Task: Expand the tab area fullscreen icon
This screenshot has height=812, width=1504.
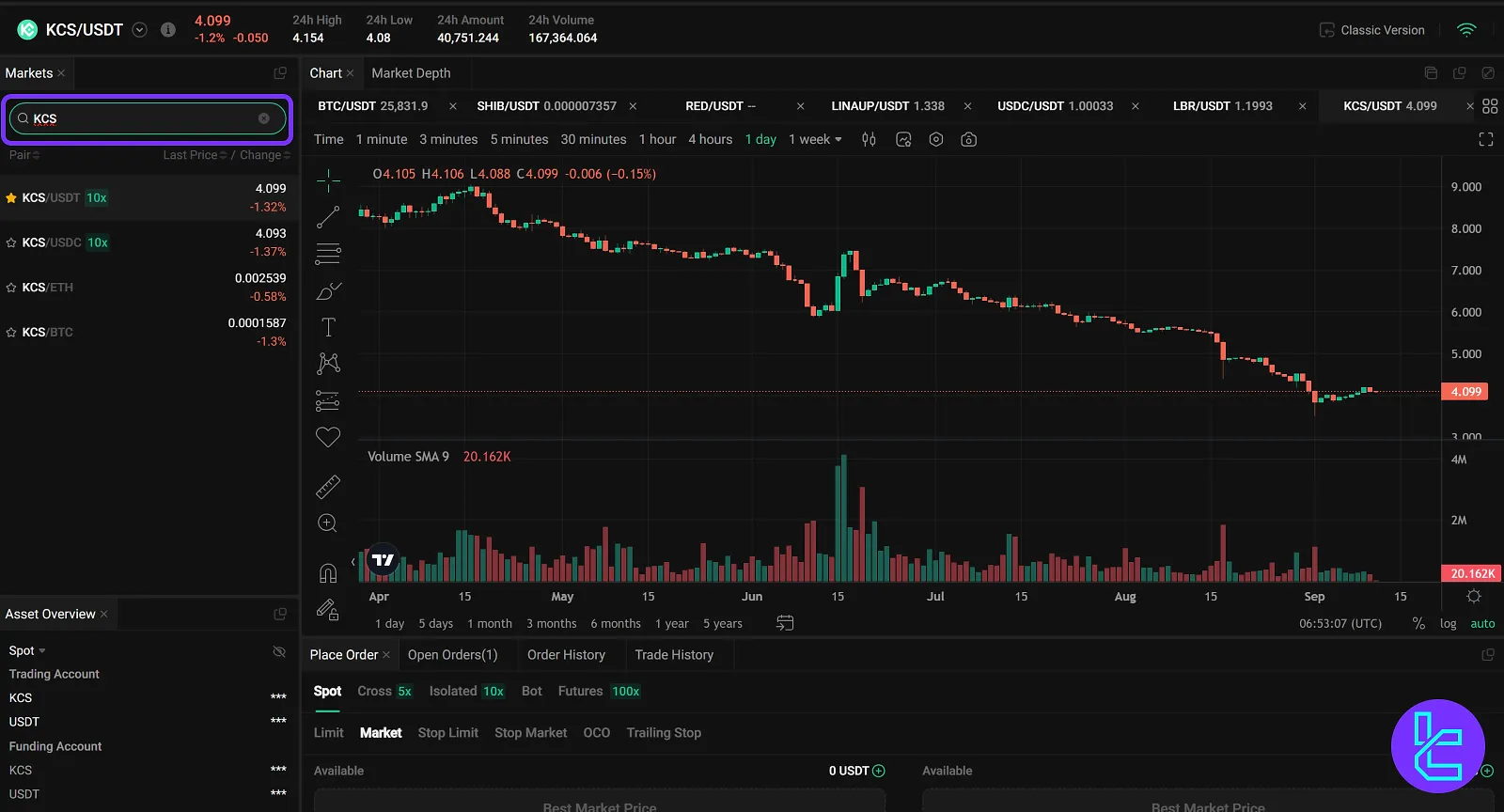Action: [x=1488, y=73]
